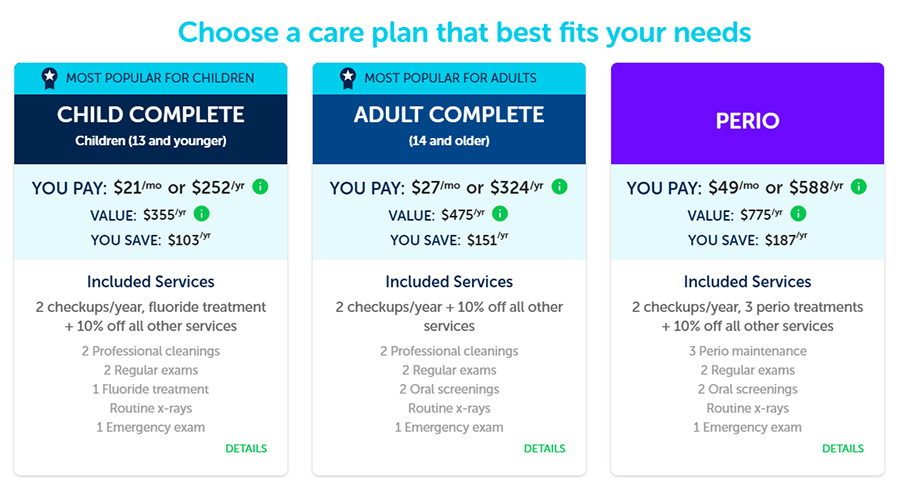900x500 pixels.
Task: Open DETAILS link on Adult Complete plan
Action: (544, 448)
